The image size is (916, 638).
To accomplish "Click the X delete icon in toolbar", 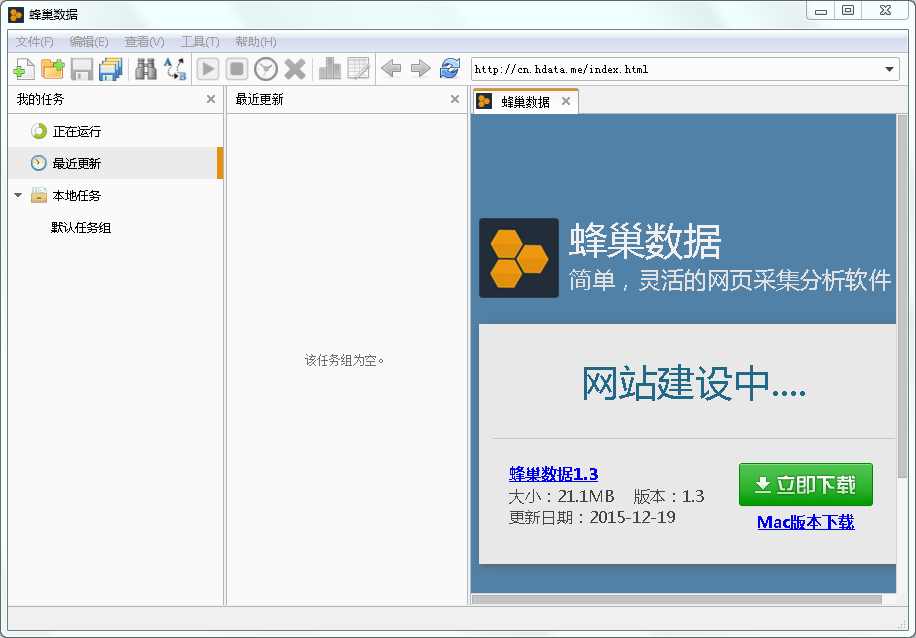I will coord(295,69).
